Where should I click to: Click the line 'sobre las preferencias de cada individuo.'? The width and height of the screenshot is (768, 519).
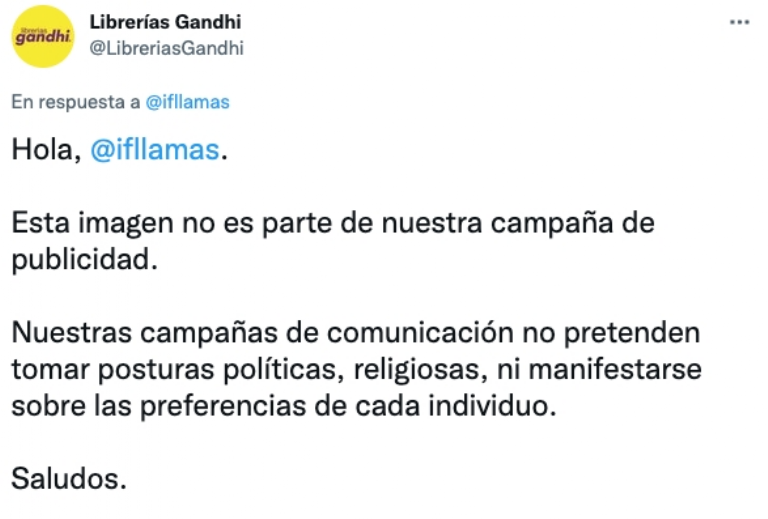coord(283,406)
